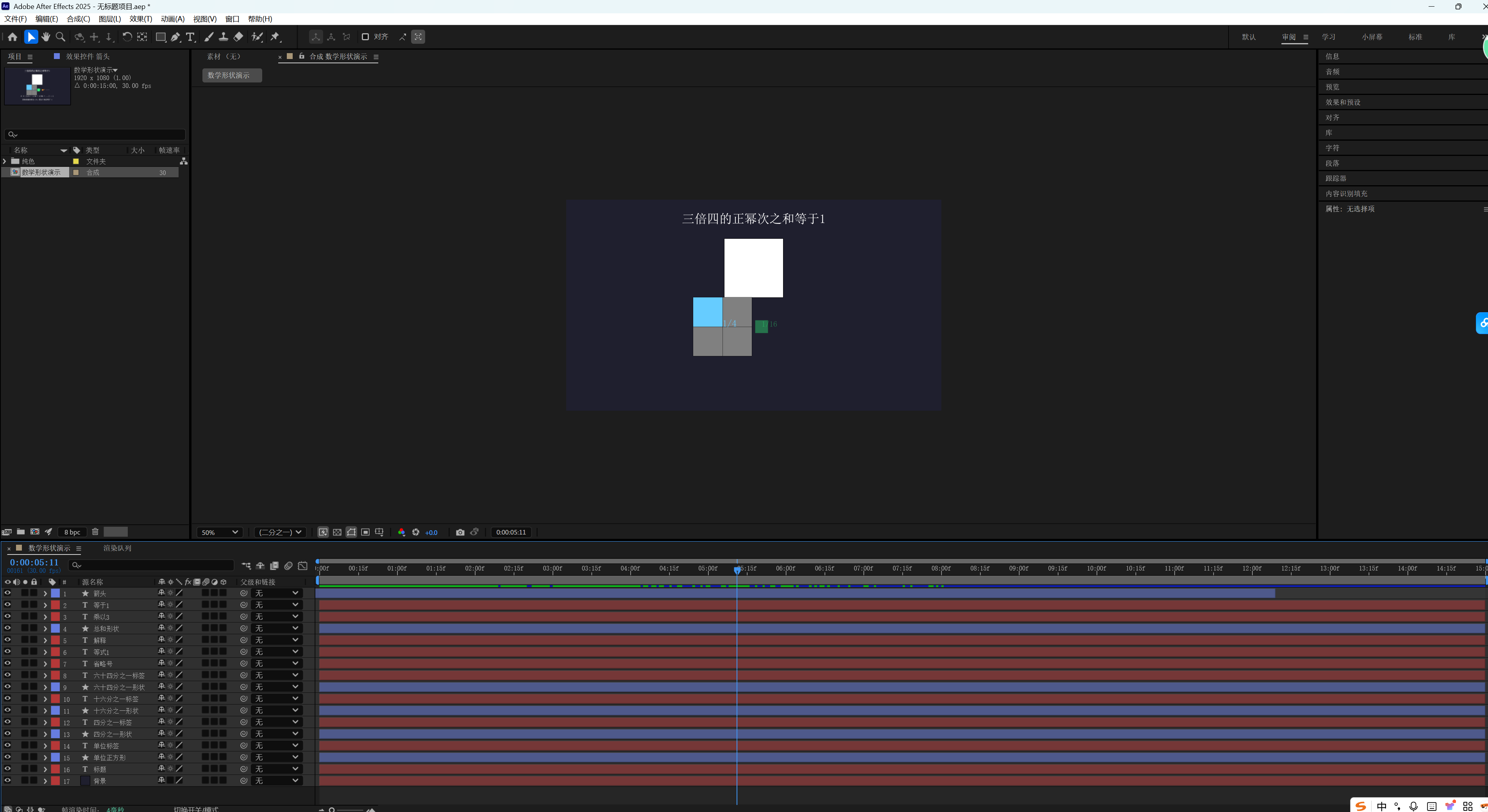Open the 二分之一 resolution dropdown
This screenshot has width=1488, height=812.
(280, 533)
